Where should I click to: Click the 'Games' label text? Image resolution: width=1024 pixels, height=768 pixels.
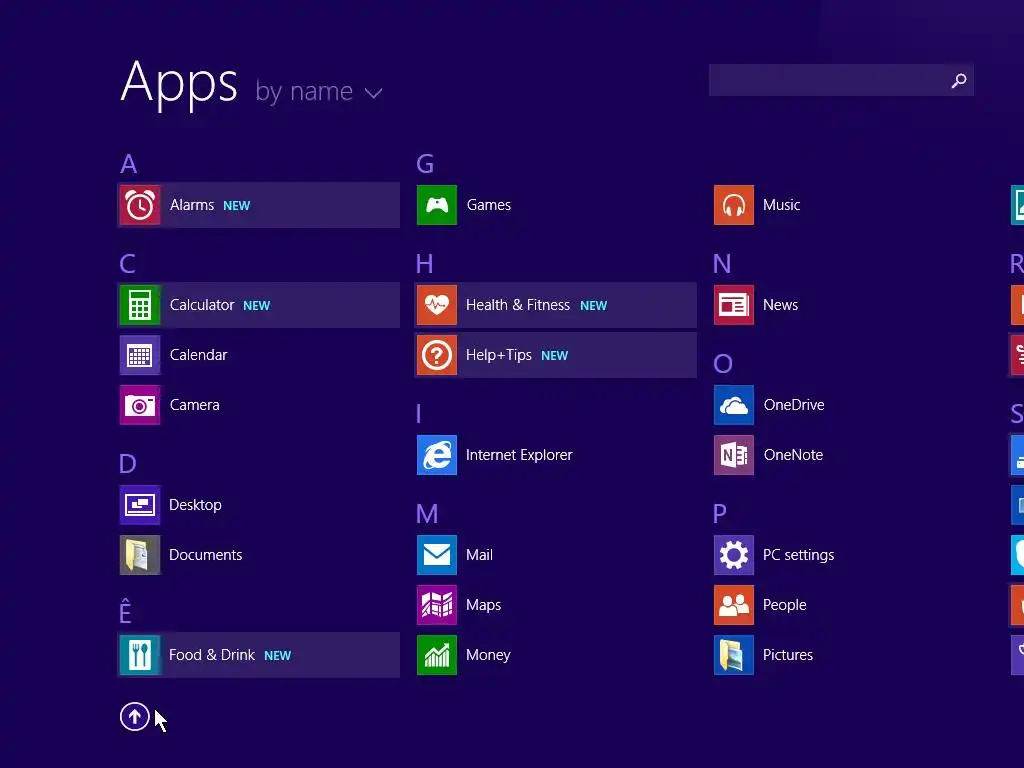(489, 205)
